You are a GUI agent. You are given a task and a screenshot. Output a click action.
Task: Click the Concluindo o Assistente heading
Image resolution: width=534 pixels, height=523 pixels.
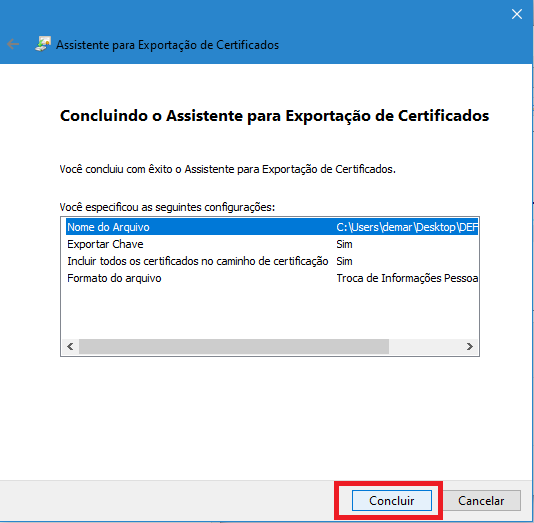[274, 116]
